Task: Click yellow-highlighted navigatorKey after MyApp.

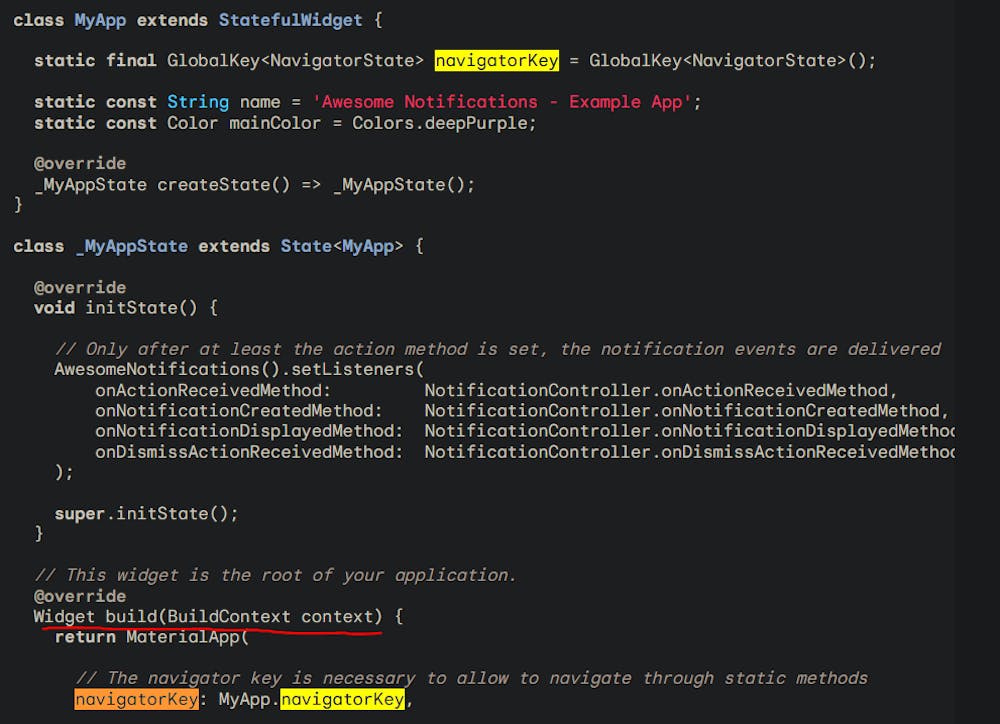Action: (x=342, y=700)
